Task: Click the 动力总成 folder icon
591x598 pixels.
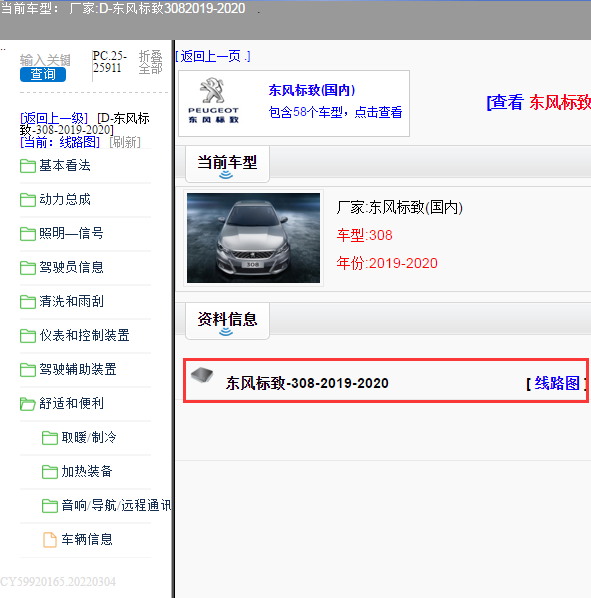Action: (28, 200)
